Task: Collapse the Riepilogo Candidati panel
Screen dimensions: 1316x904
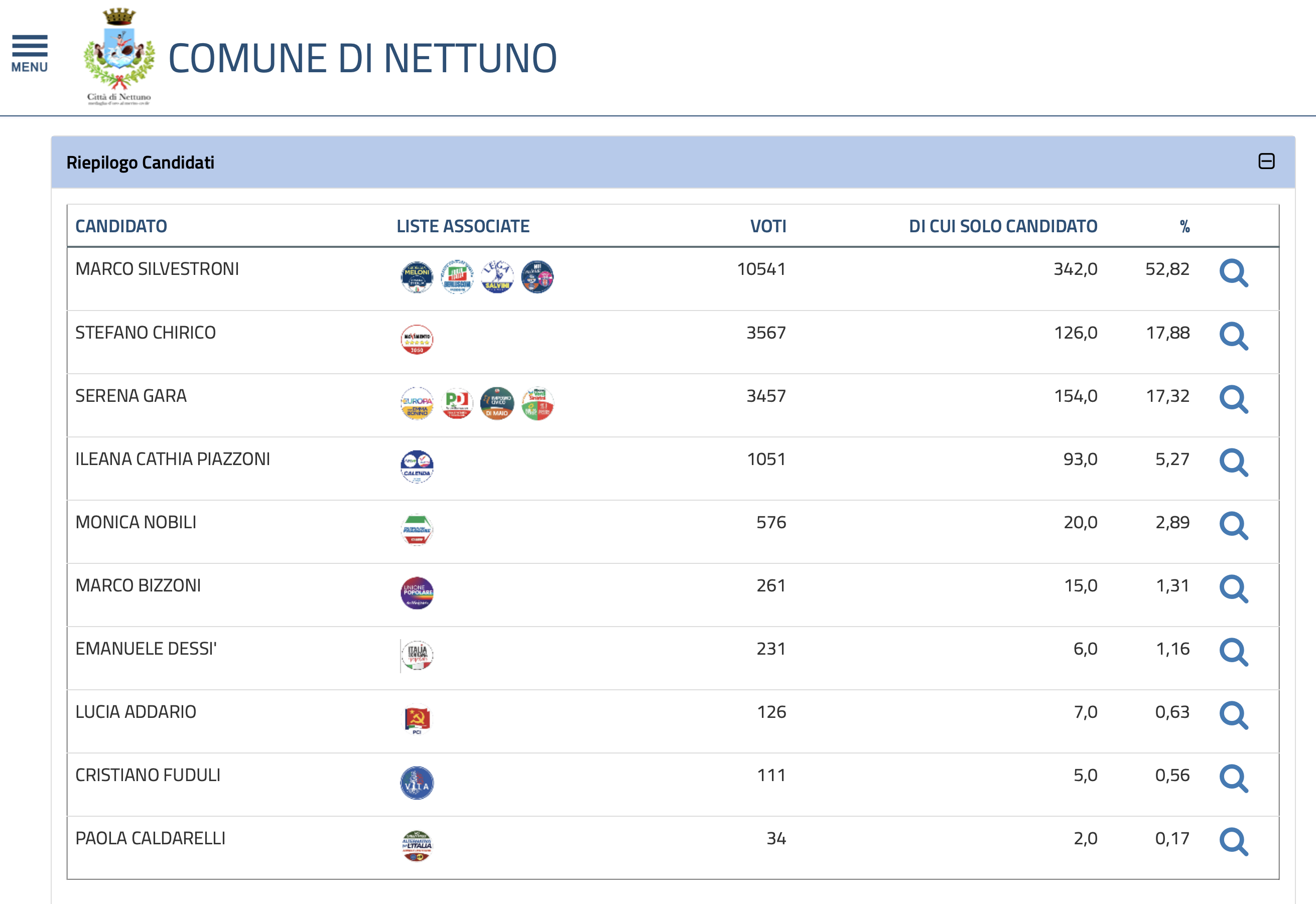Action: 1266,162
